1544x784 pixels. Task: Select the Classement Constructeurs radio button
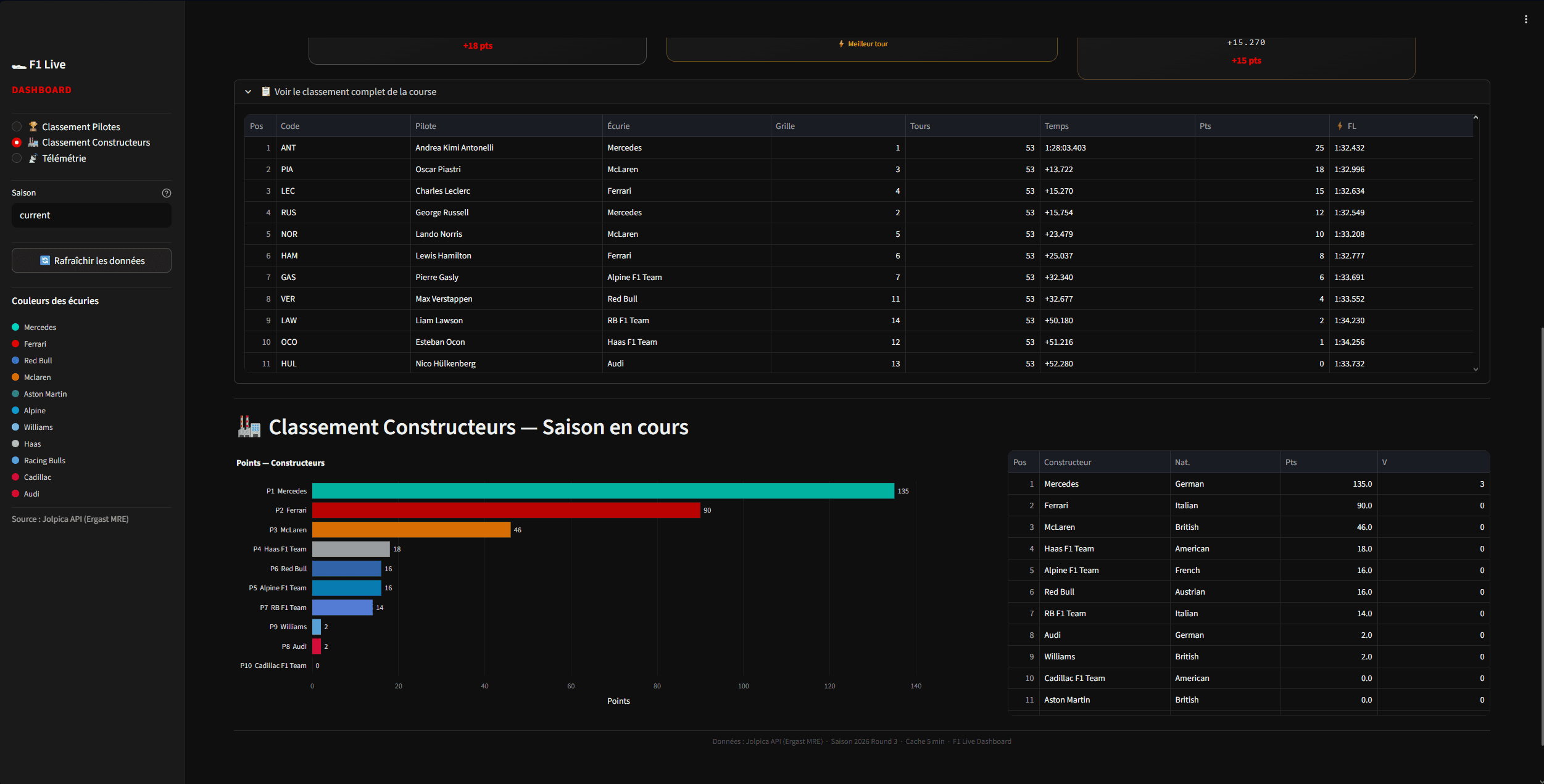pos(16,142)
